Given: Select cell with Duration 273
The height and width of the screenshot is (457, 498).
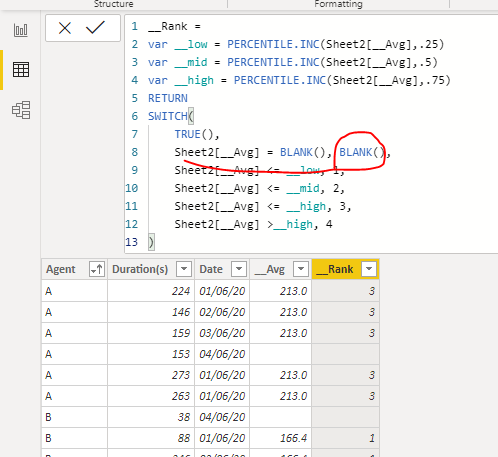Looking at the screenshot, I should pyautogui.click(x=151, y=375).
